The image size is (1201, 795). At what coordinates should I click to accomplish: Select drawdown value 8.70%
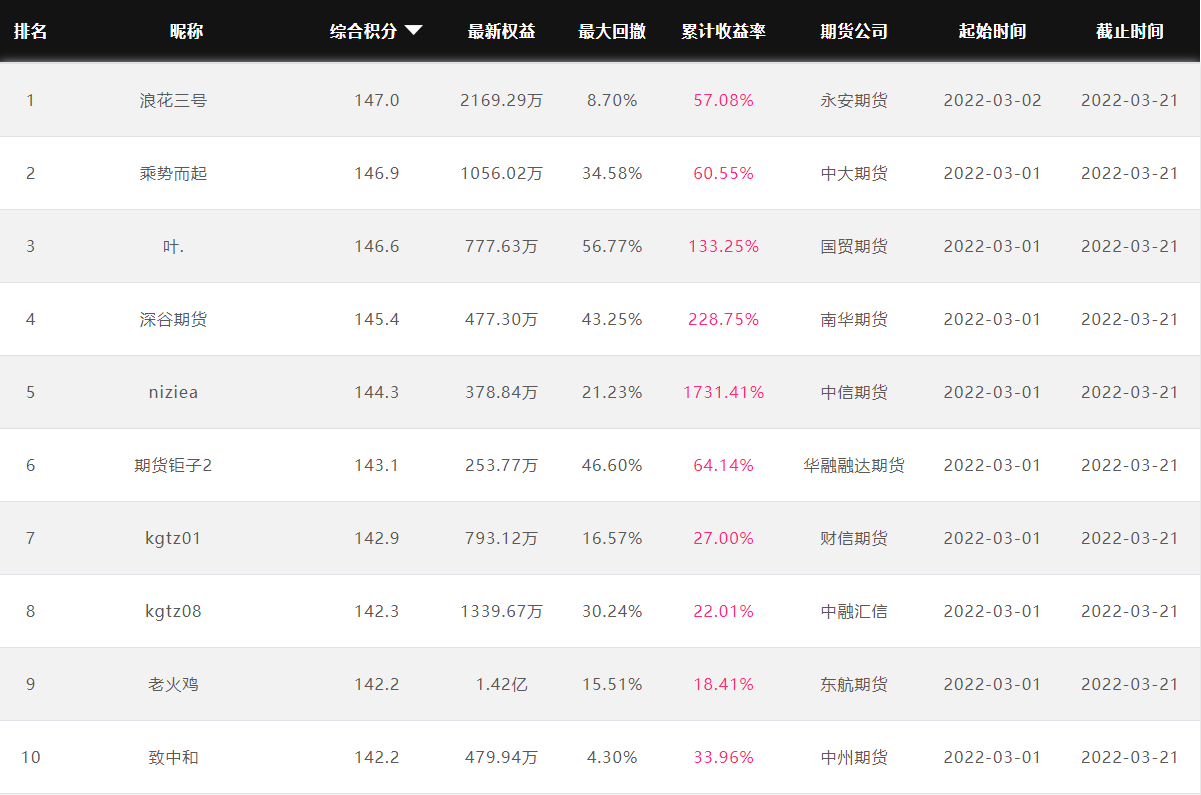[612, 100]
